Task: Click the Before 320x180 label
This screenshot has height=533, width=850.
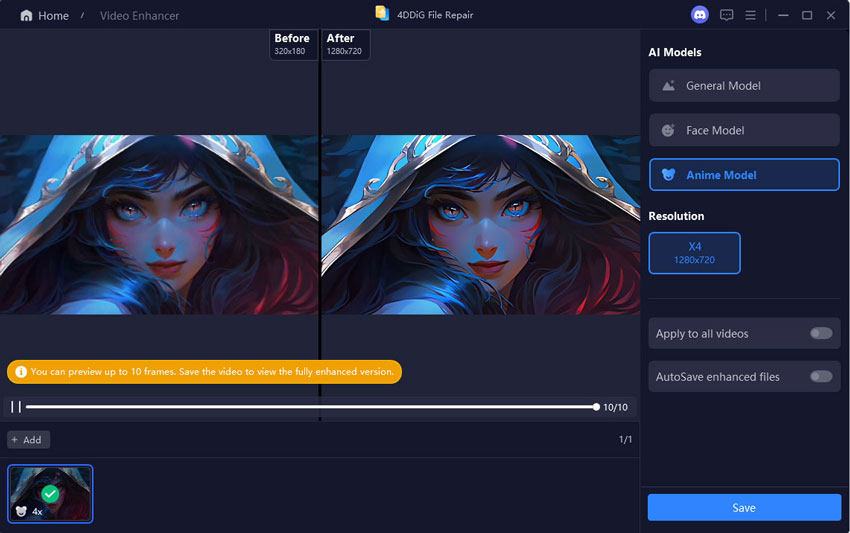Action: (293, 44)
